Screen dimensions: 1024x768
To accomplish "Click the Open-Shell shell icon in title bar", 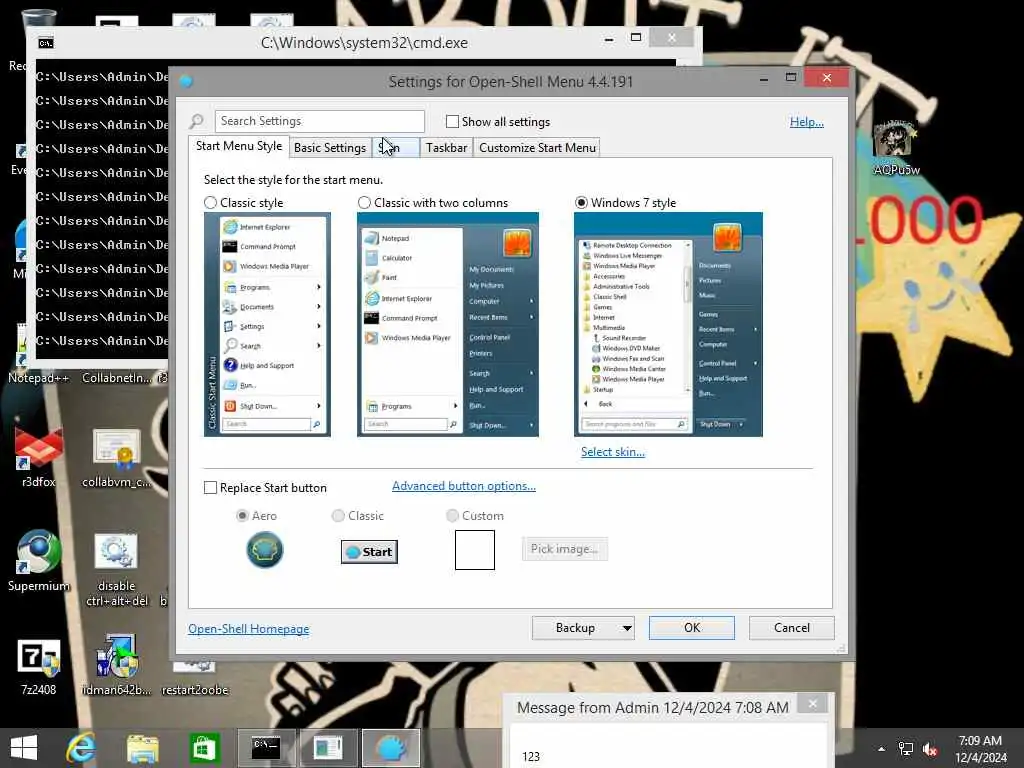I will tap(186, 81).
